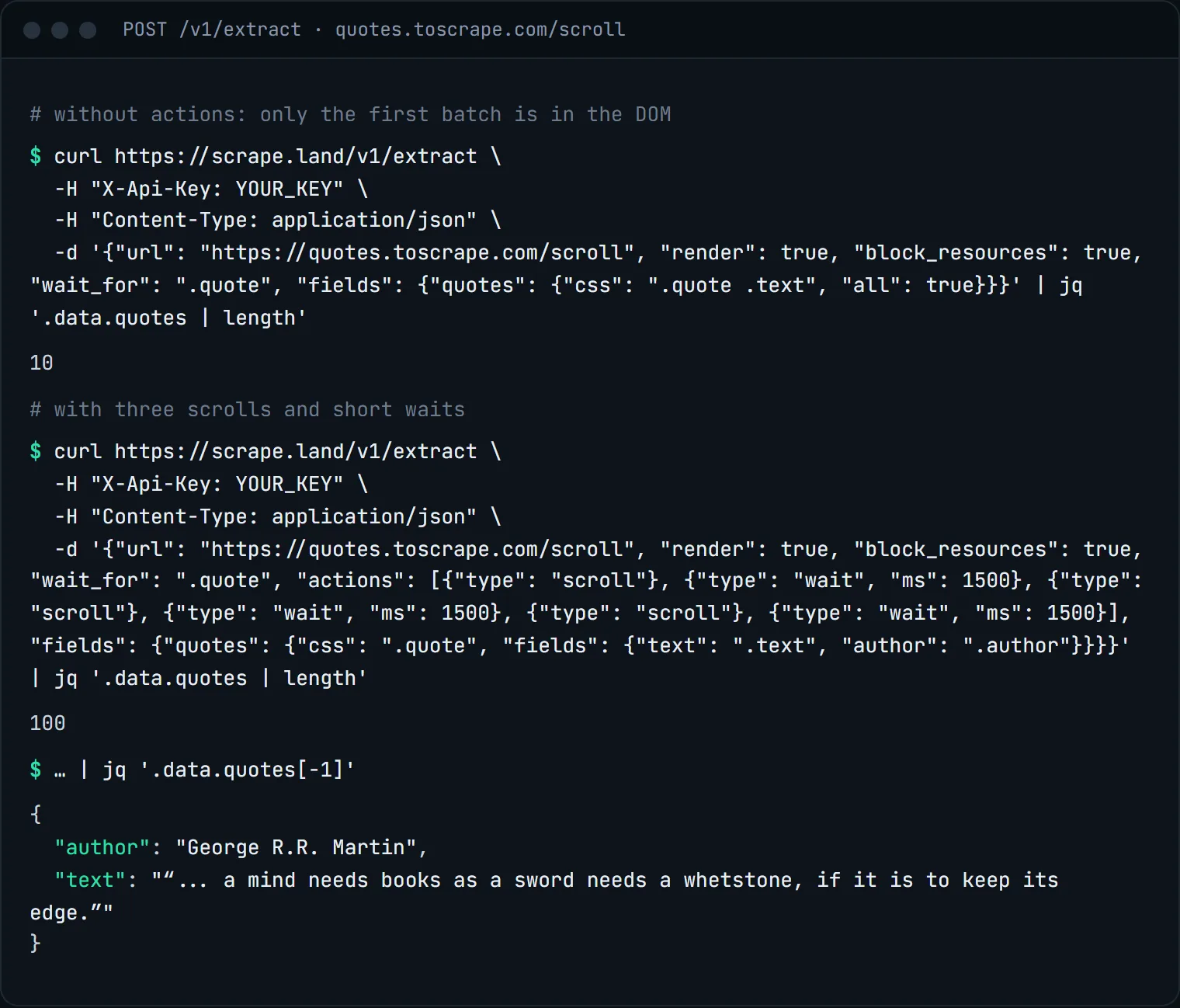This screenshot has width=1180, height=1008.
Task: Click the command "jq '.data.quotes[-1]'"
Action: tap(228, 770)
